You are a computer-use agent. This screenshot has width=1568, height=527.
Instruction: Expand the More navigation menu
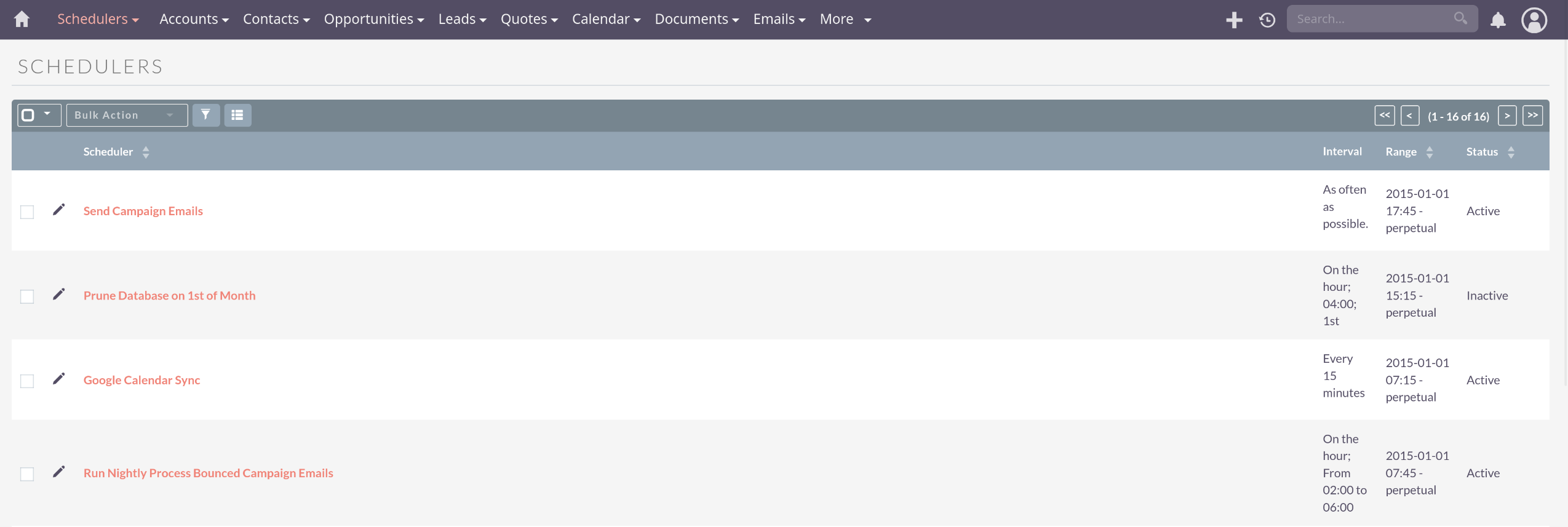tap(845, 19)
